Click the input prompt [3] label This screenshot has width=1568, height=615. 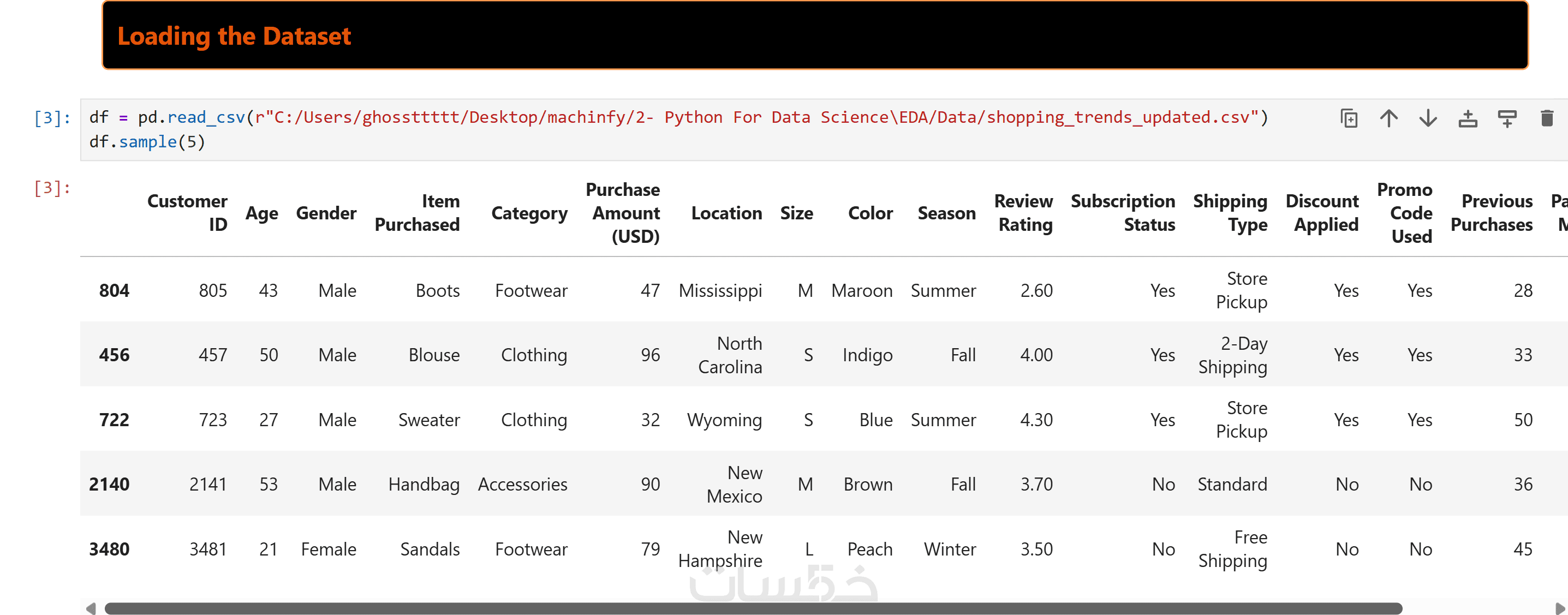pyautogui.click(x=51, y=117)
